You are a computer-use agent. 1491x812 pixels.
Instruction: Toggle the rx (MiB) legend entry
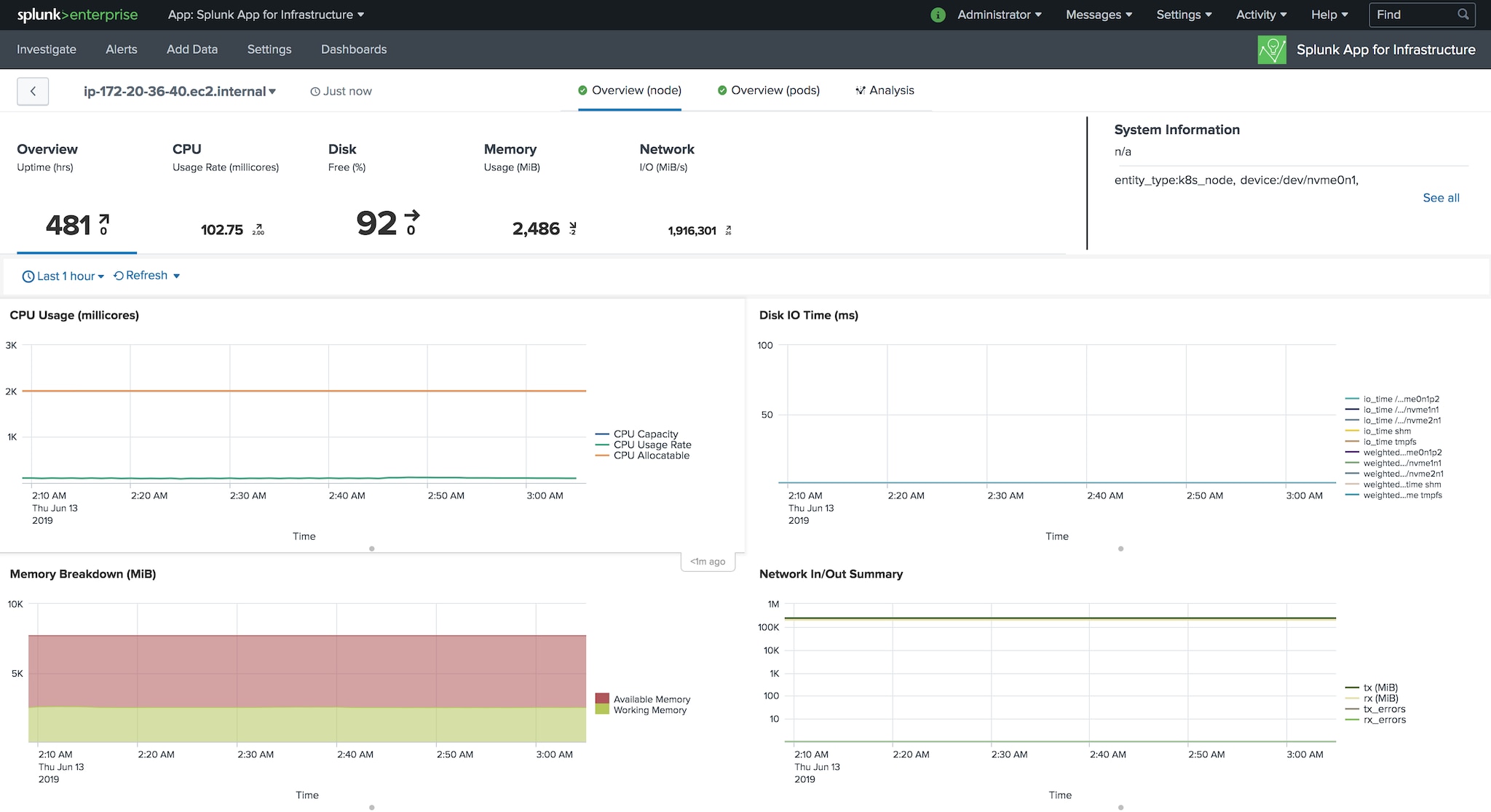click(1372, 698)
